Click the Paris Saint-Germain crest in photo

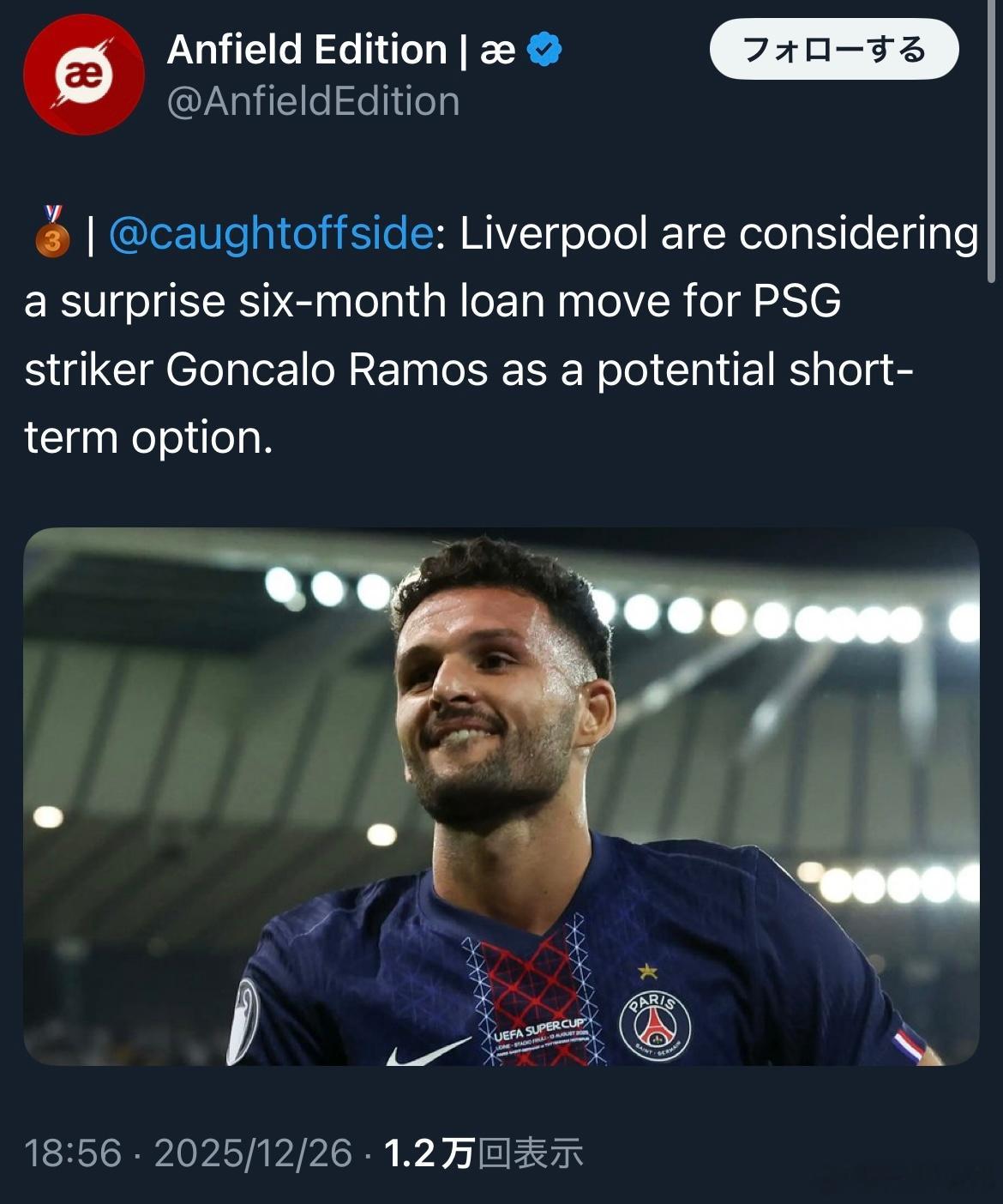tap(655, 1026)
